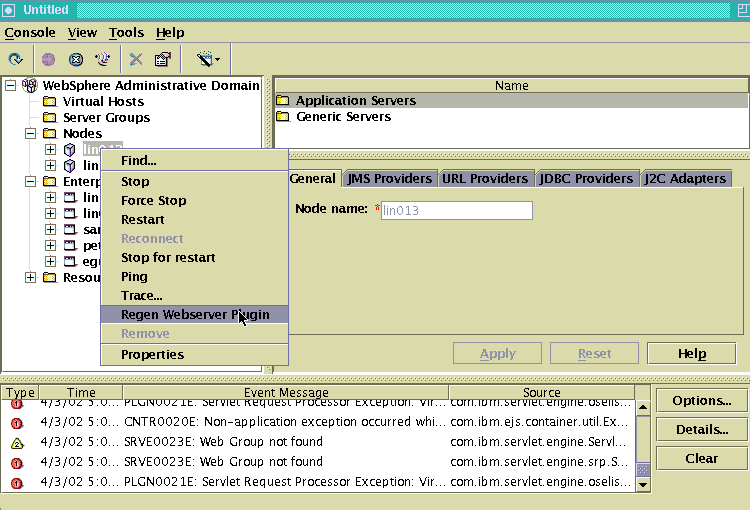Click the Help button beside Reset
Screen dimensions: 750x510
pos(692,354)
